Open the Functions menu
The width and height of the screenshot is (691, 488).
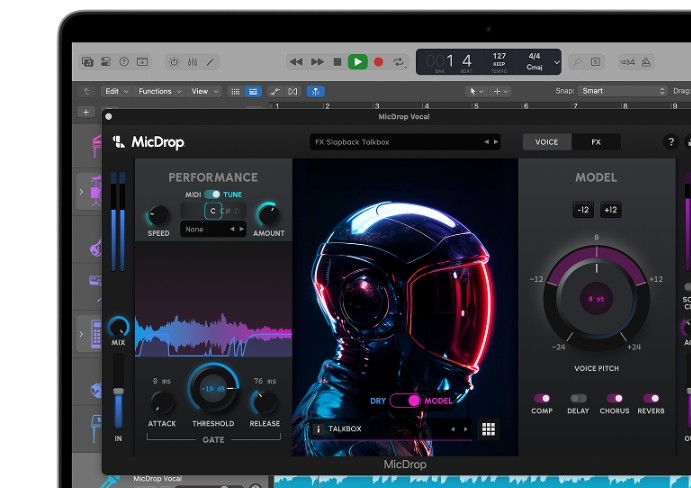point(159,91)
